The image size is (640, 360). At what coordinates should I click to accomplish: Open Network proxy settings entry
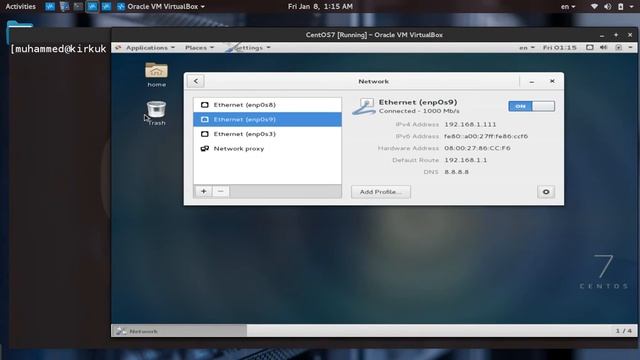point(267,149)
